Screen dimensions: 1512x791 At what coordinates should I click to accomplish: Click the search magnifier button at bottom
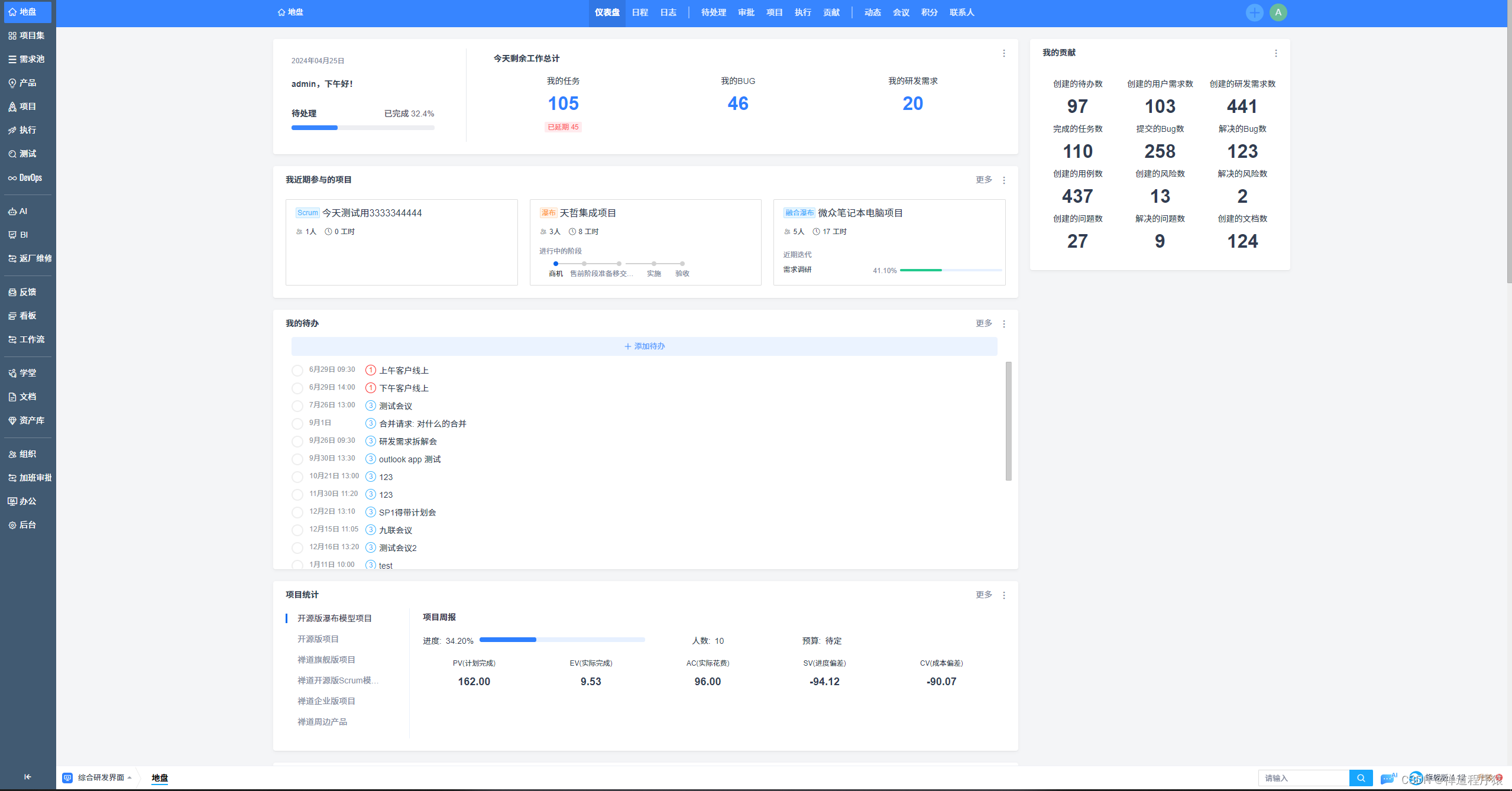point(1361,778)
